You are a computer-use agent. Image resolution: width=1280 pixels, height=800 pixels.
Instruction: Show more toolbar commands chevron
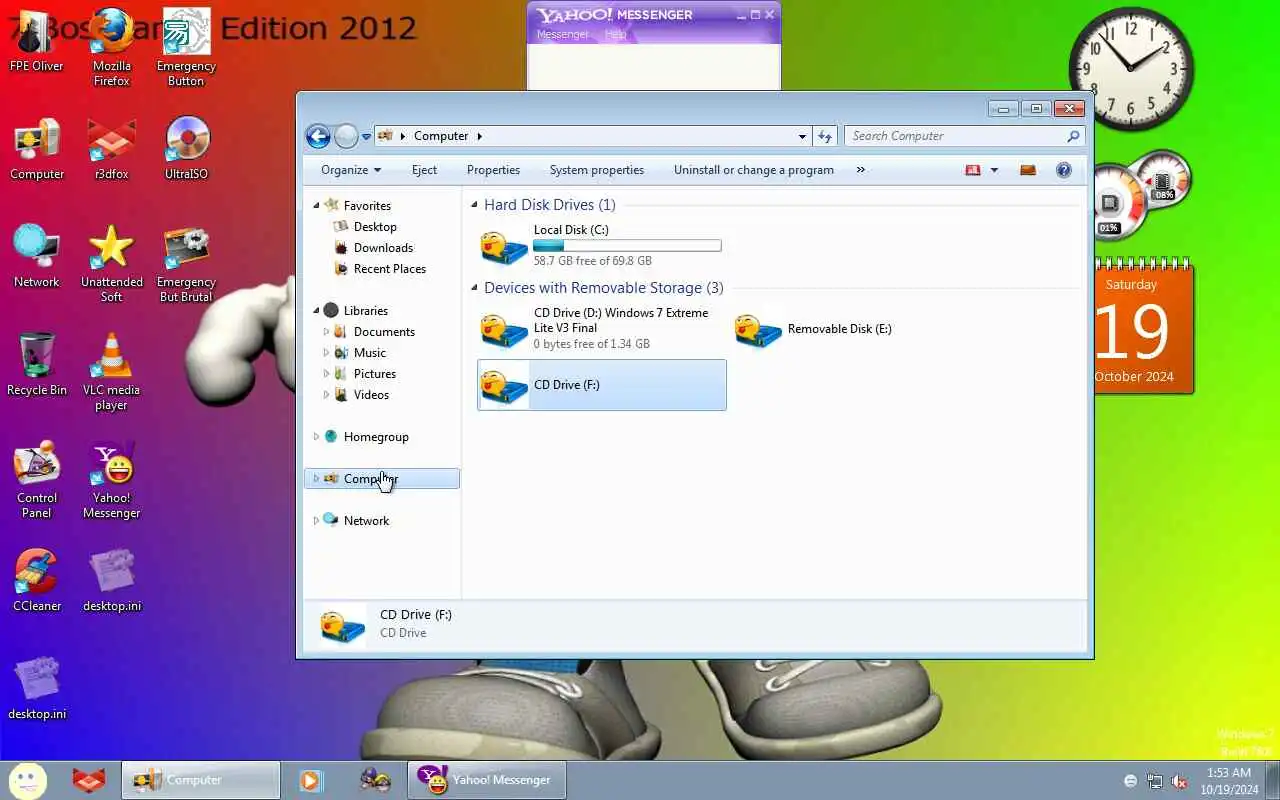click(x=860, y=170)
